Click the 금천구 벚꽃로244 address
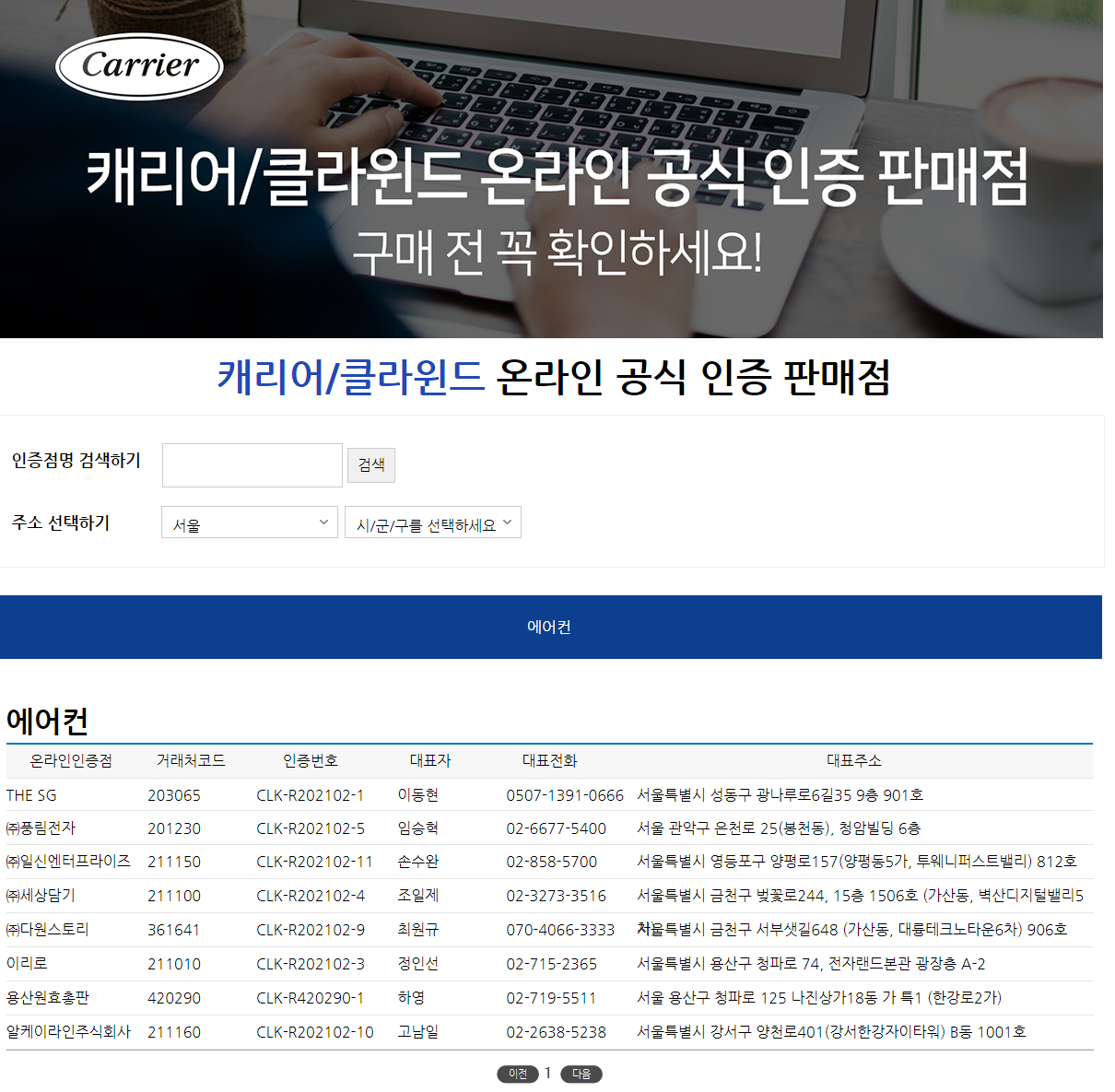Screen dimensions: 1115x1092 pyautogui.click(x=861, y=895)
